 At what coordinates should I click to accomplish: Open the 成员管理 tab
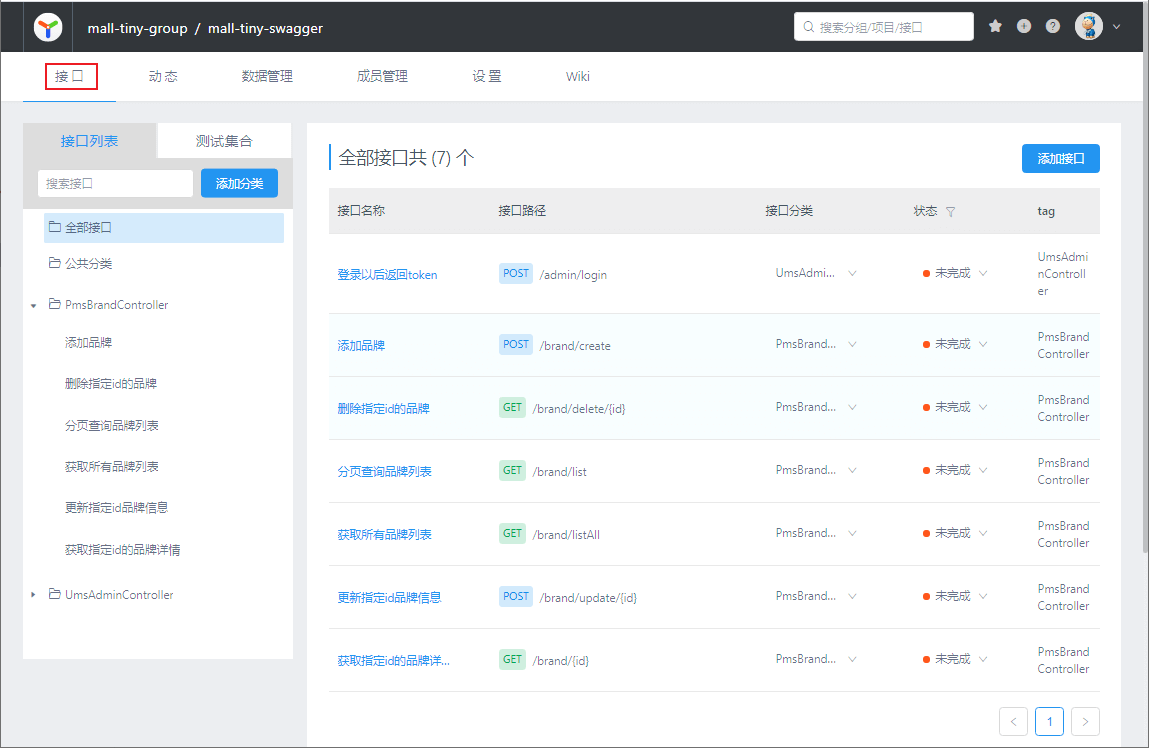click(382, 77)
